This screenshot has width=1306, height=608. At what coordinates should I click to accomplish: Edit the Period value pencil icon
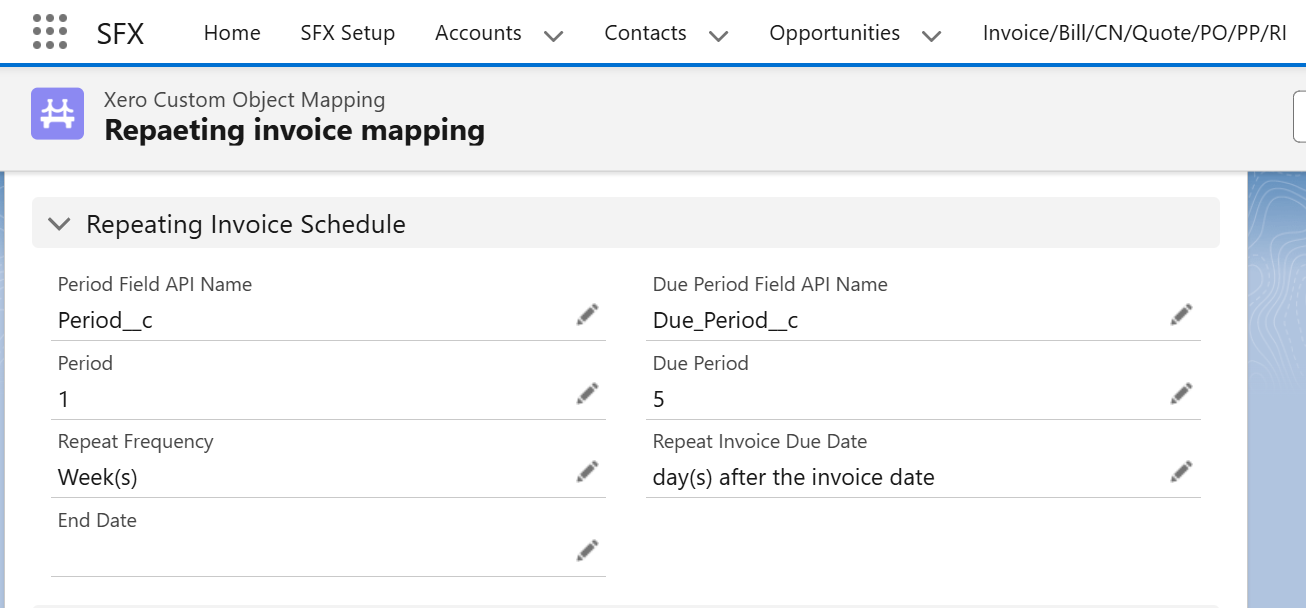tap(587, 394)
